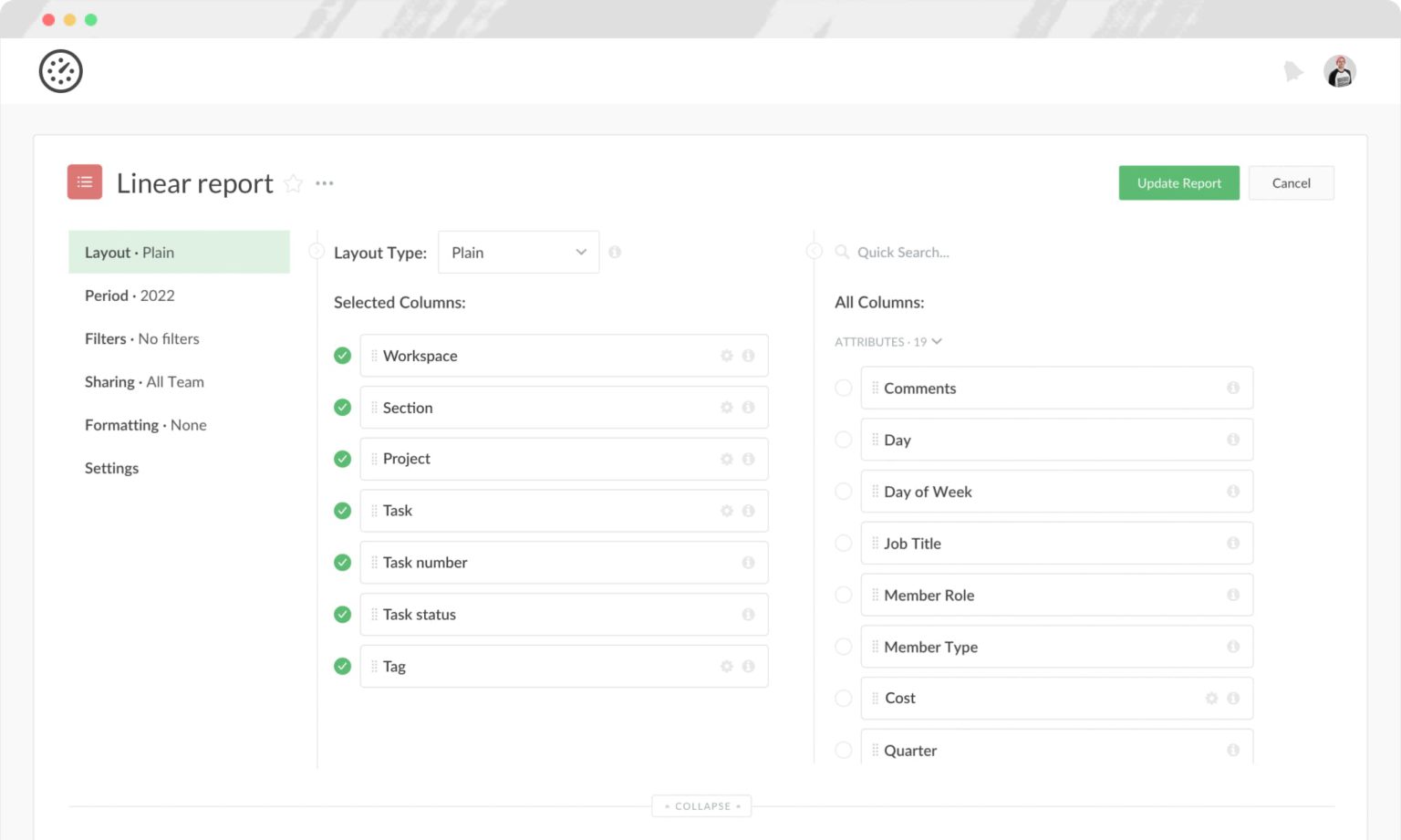Star the Linear report as favorite
The image size is (1401, 840).
294,183
